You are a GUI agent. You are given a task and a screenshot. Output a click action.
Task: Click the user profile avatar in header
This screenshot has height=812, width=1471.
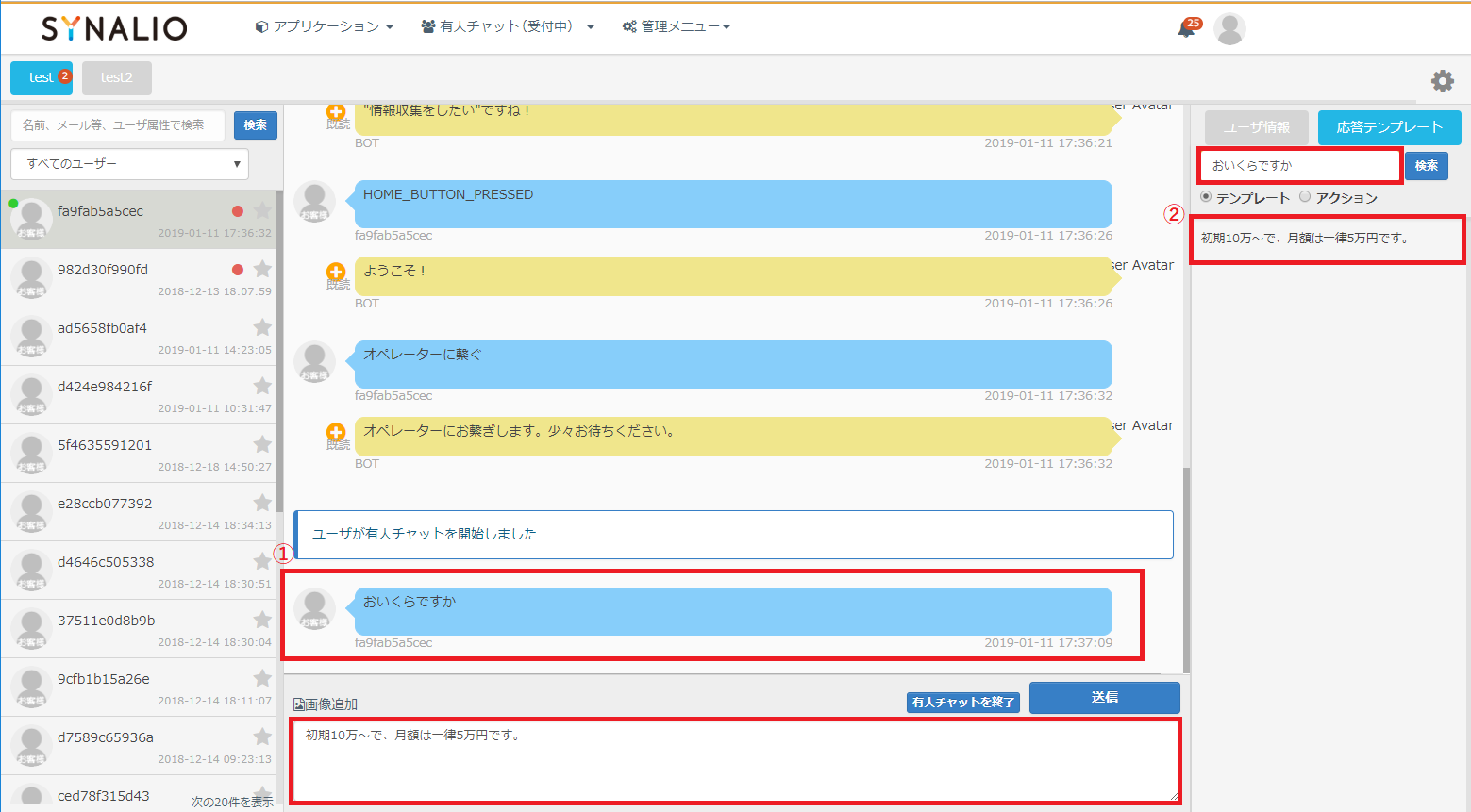tap(1229, 29)
